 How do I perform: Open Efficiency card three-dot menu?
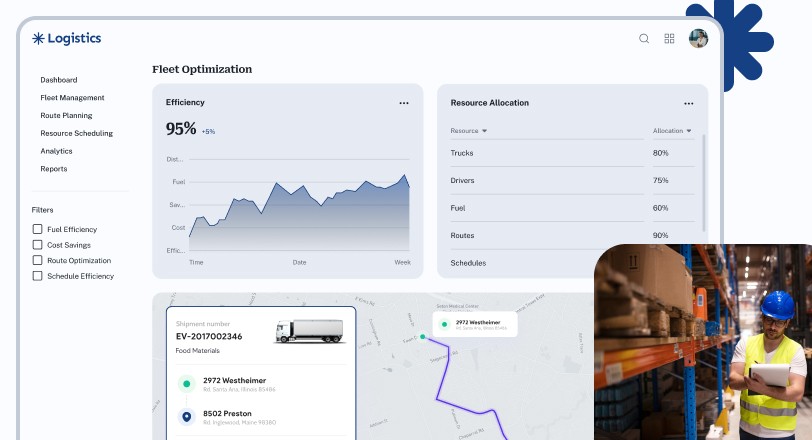tap(404, 103)
